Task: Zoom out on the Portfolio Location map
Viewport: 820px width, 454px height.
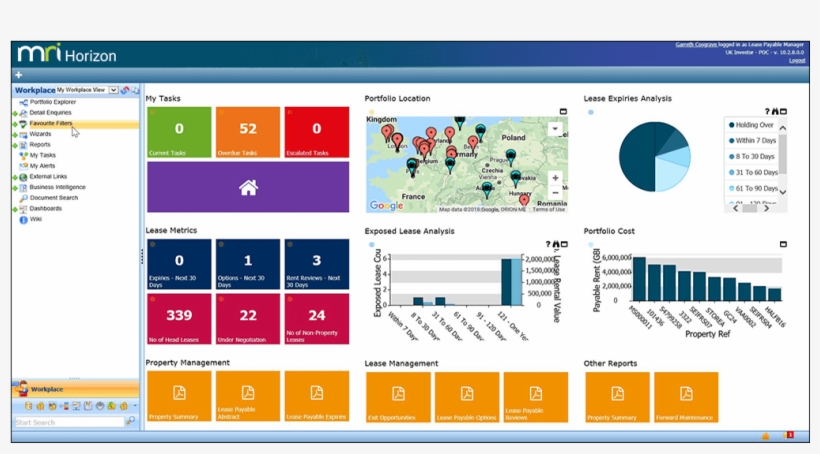Action: [555, 193]
